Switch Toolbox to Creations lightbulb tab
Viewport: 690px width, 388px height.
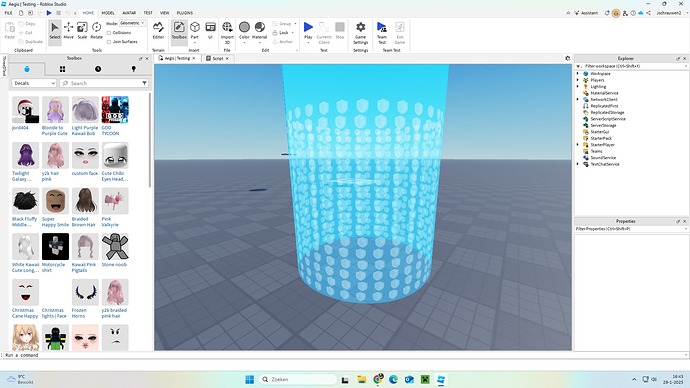point(133,69)
